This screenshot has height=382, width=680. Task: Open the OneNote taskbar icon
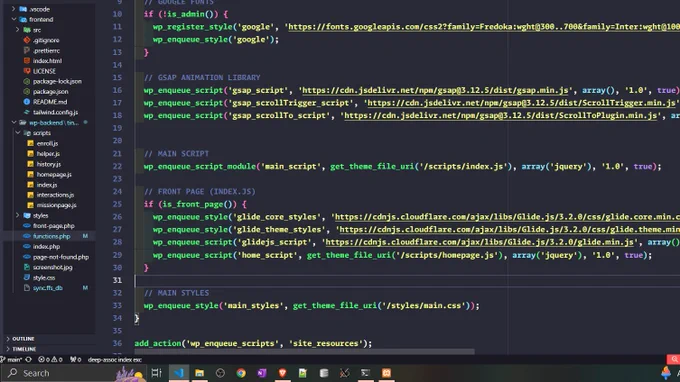click(262, 373)
